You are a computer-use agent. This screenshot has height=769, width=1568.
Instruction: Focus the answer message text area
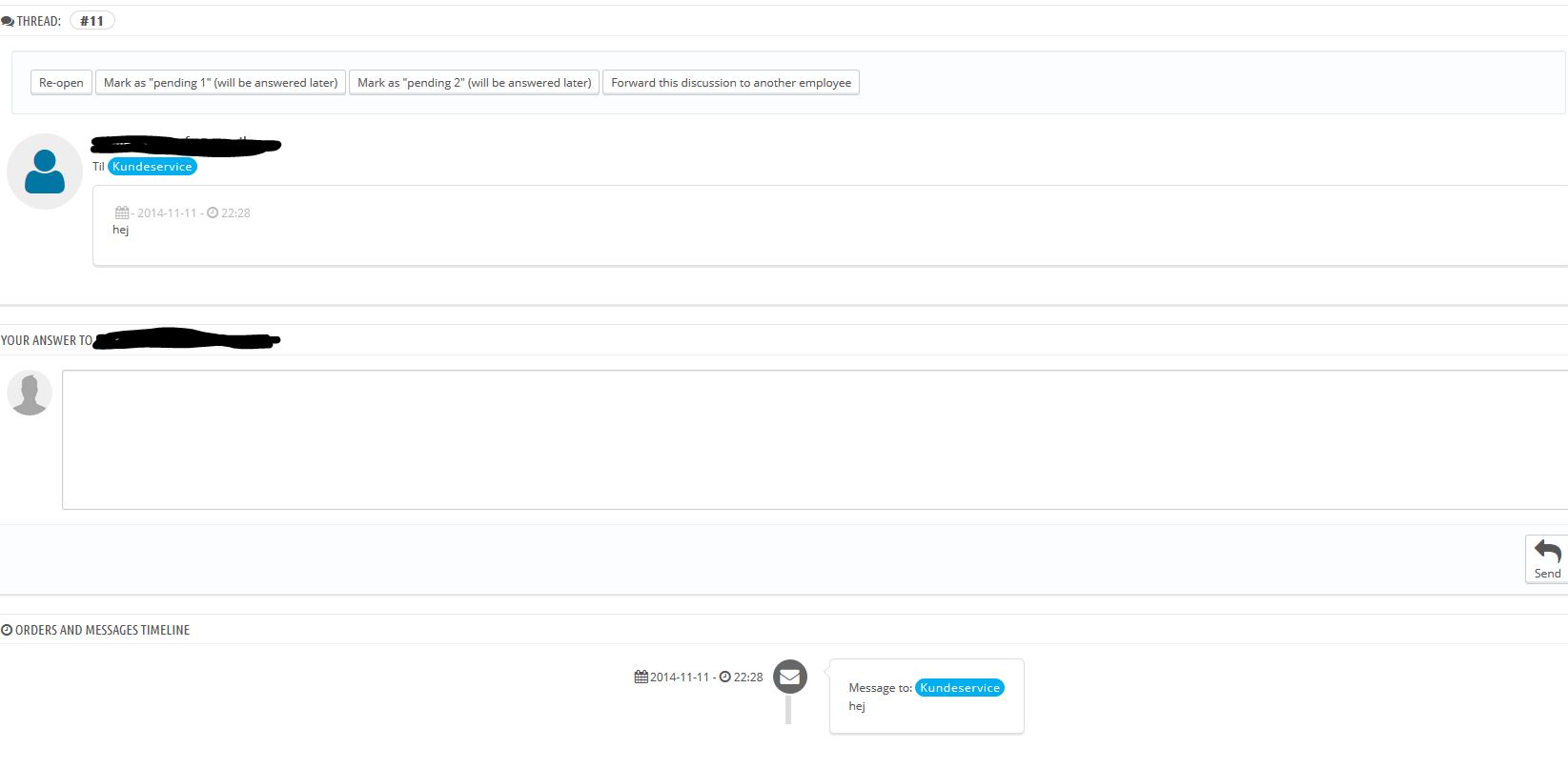click(x=815, y=439)
